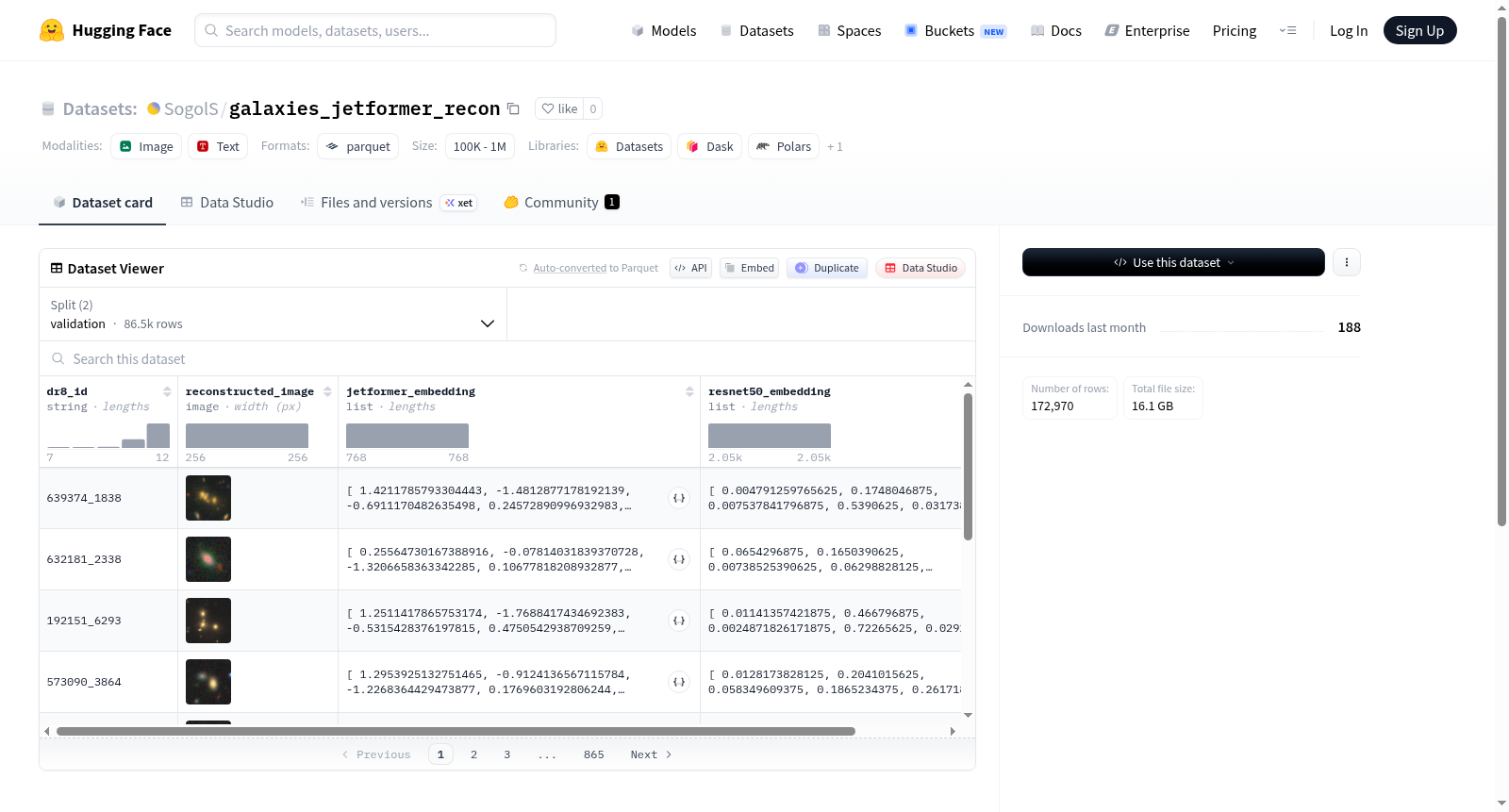Viewport: 1509px width, 812px height.
Task: Click the dr8_id lengths histogram
Action: coord(108,436)
